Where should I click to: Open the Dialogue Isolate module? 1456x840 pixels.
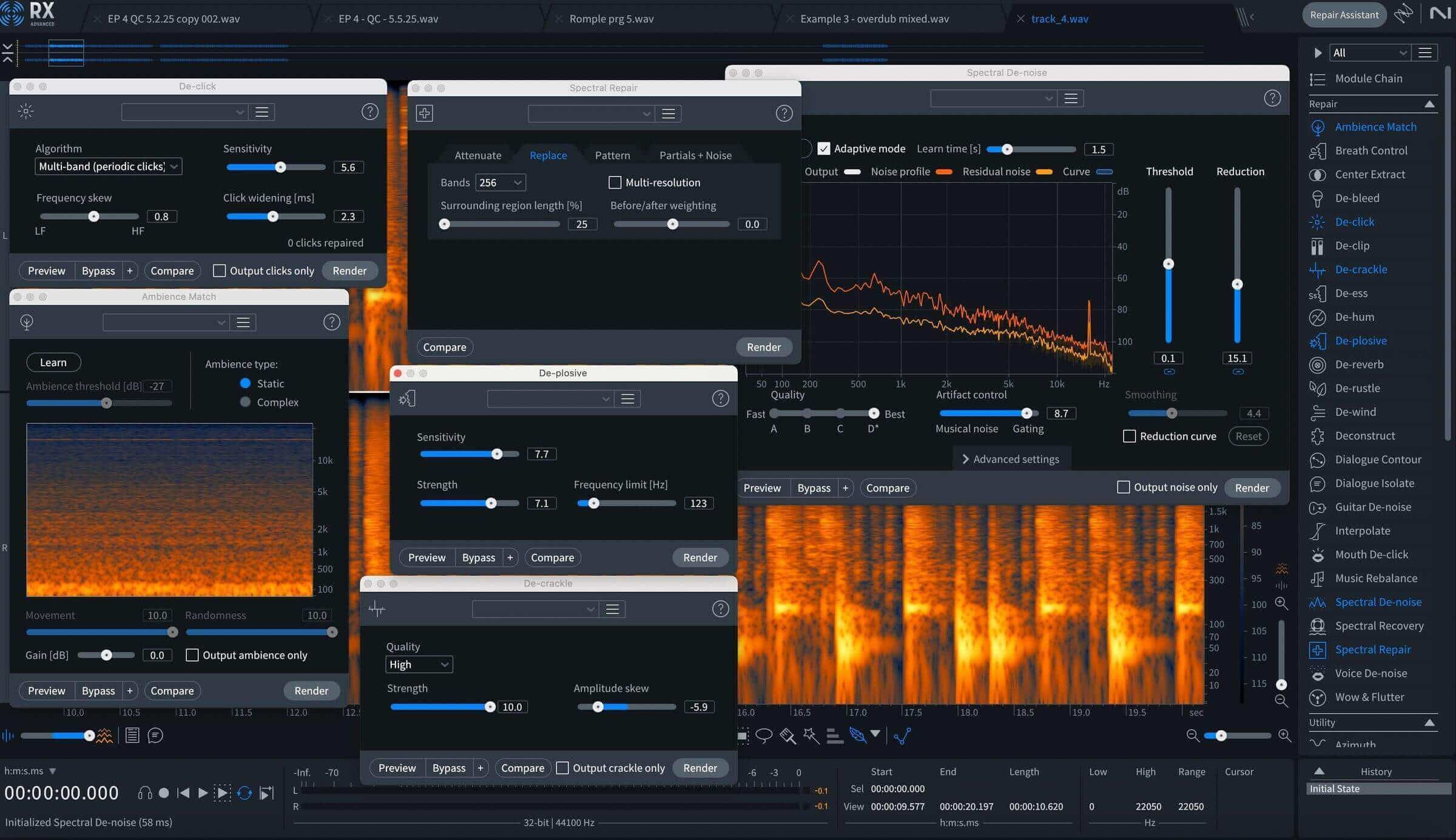pos(1374,483)
